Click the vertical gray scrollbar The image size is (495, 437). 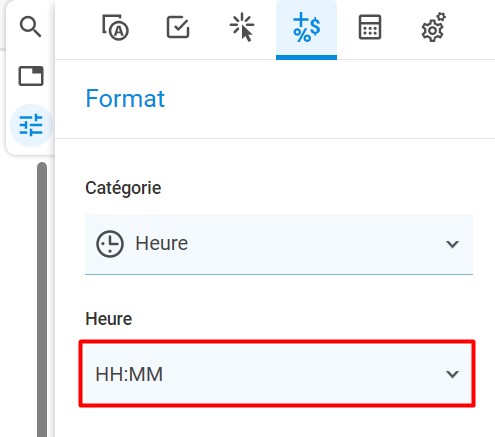point(42,299)
